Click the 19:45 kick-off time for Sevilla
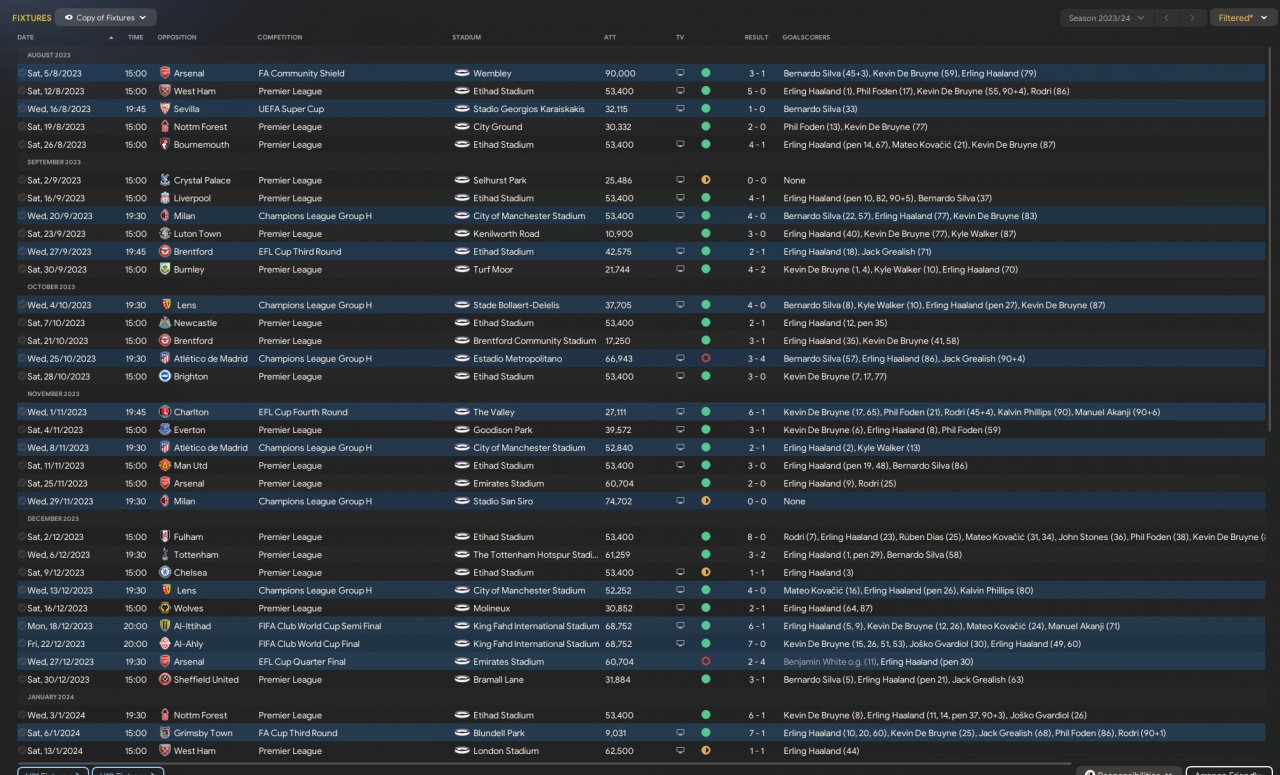 136,109
